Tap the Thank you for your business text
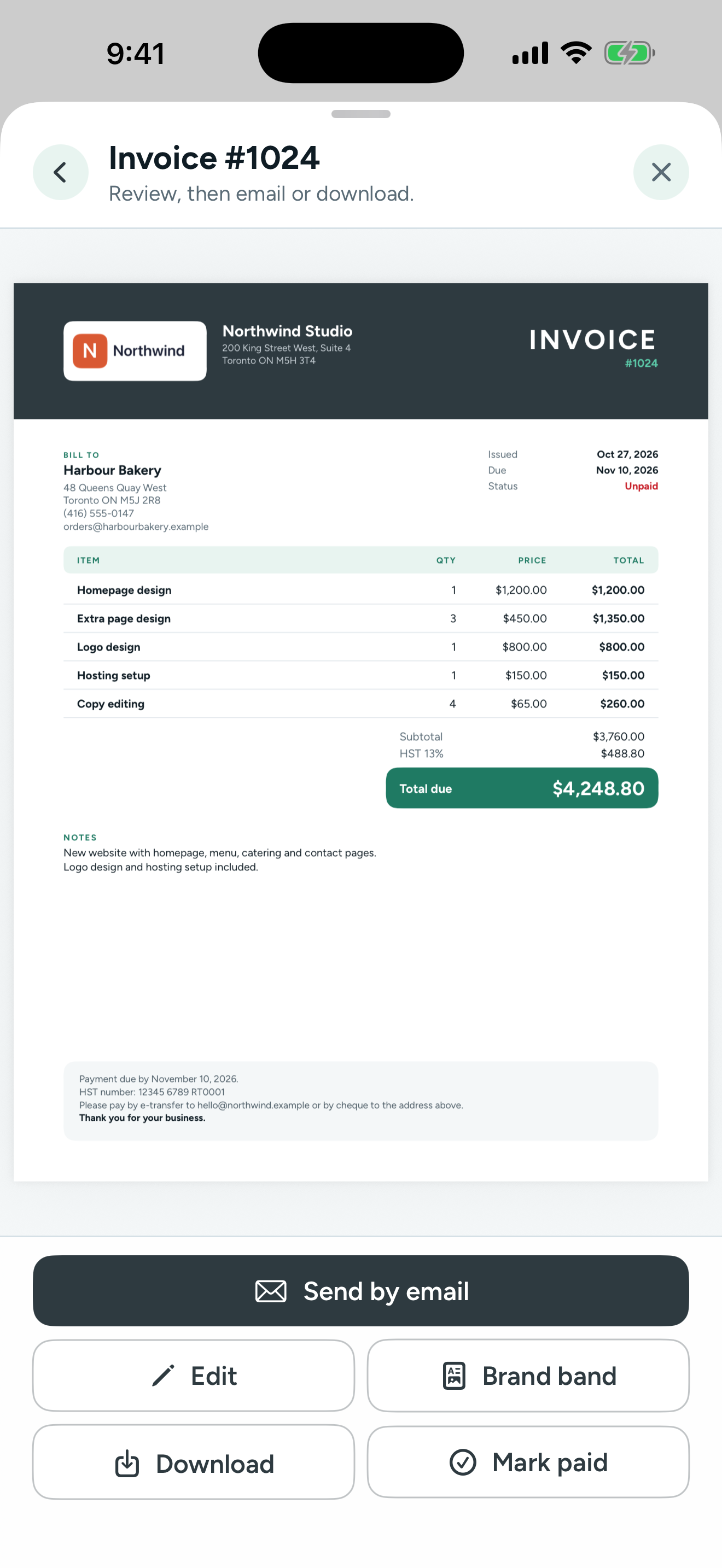The image size is (722, 1568). coord(142,1118)
